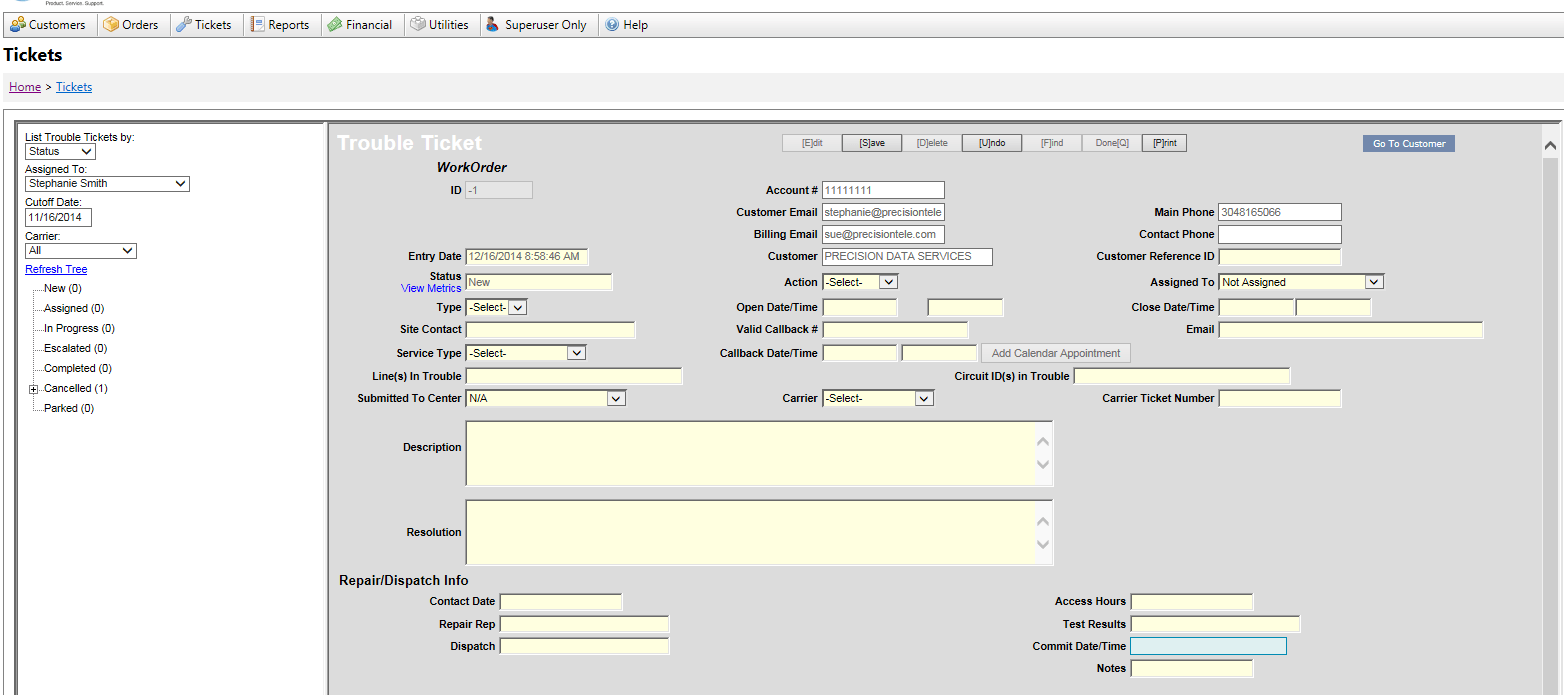Open the Carrier All filter dropdown

pyautogui.click(x=81, y=251)
